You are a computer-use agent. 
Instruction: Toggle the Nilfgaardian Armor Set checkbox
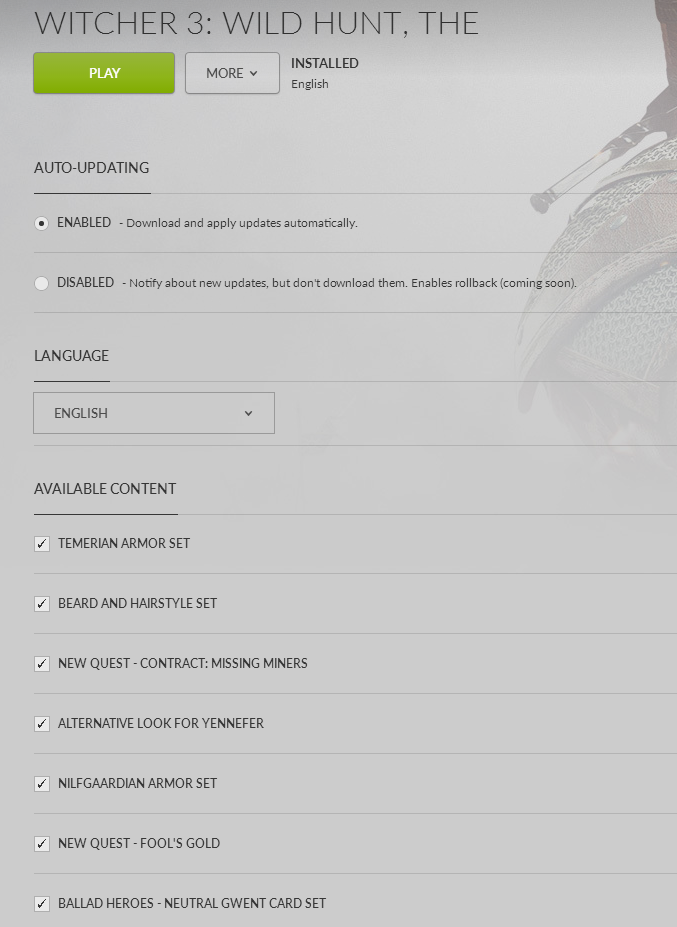coord(42,784)
